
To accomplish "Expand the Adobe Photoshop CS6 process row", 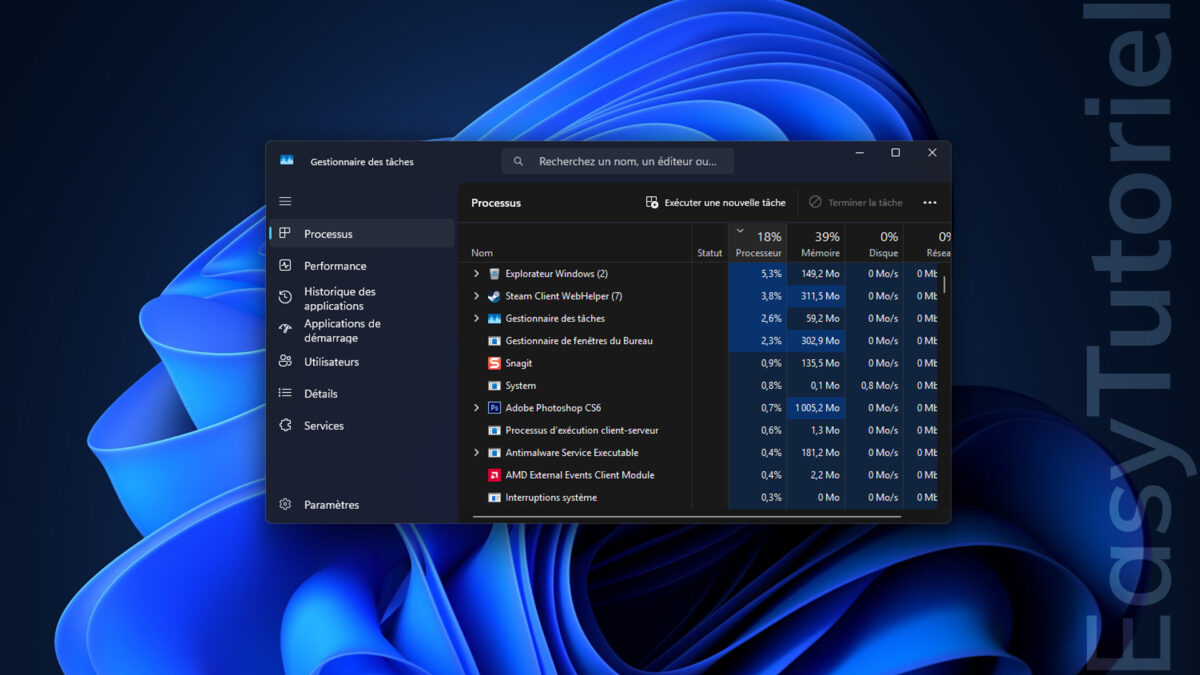I will click(x=476, y=408).
